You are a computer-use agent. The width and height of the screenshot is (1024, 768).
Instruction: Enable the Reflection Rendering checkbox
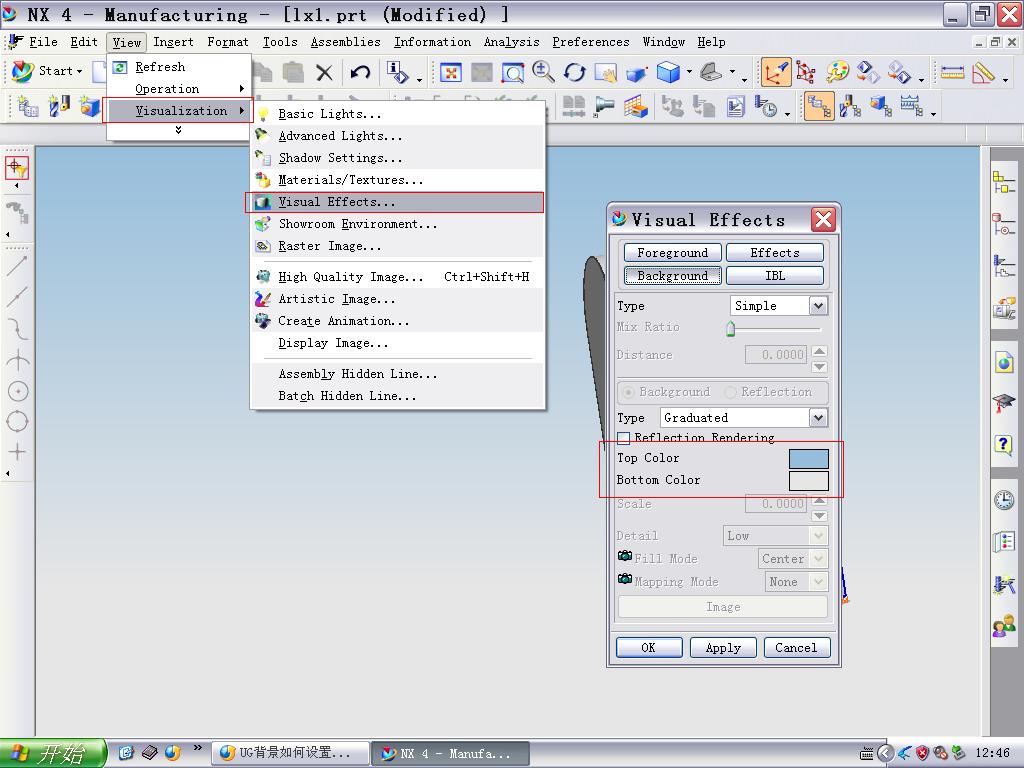coord(624,438)
